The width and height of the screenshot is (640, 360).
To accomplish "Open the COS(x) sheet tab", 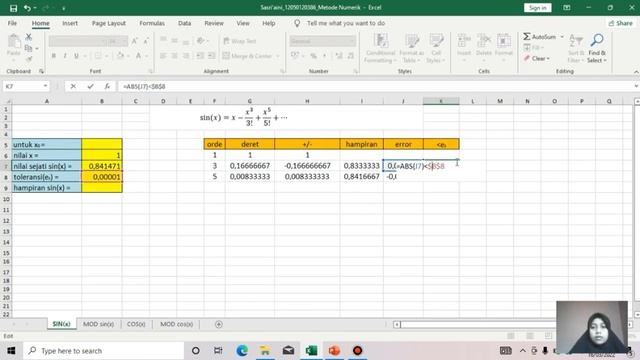I will coord(136,324).
